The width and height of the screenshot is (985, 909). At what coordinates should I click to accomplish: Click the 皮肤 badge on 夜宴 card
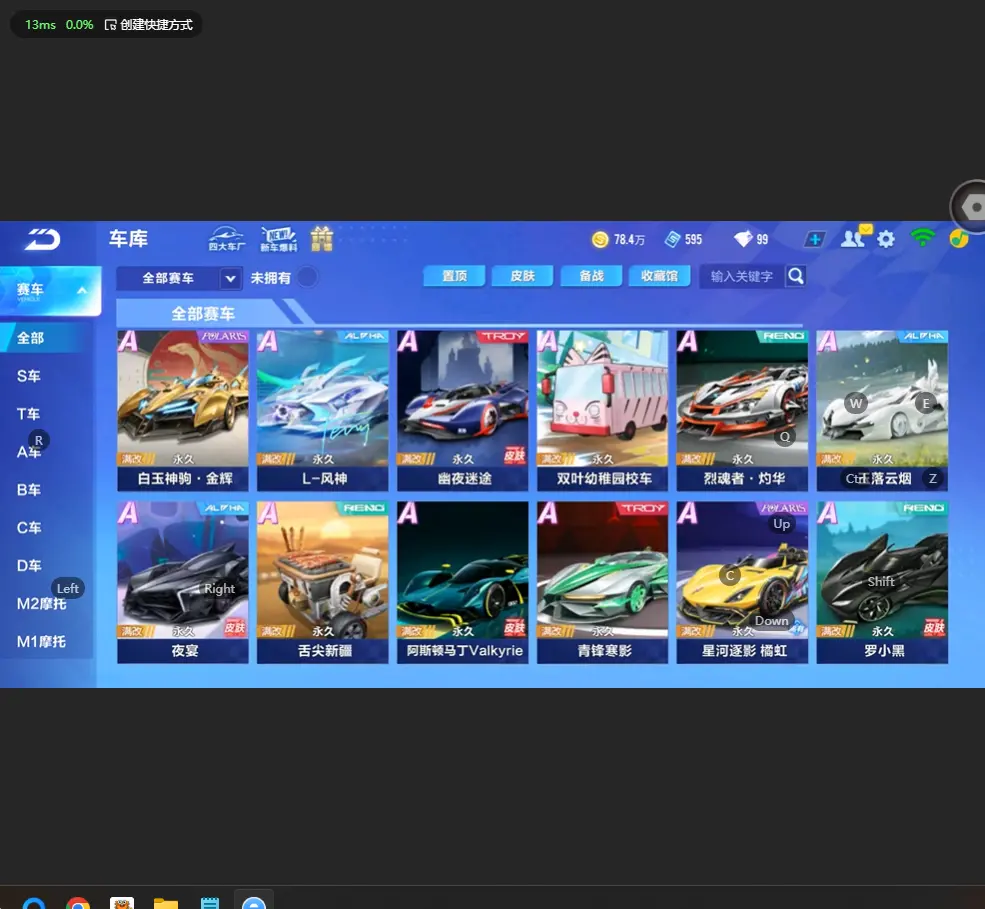tap(235, 628)
